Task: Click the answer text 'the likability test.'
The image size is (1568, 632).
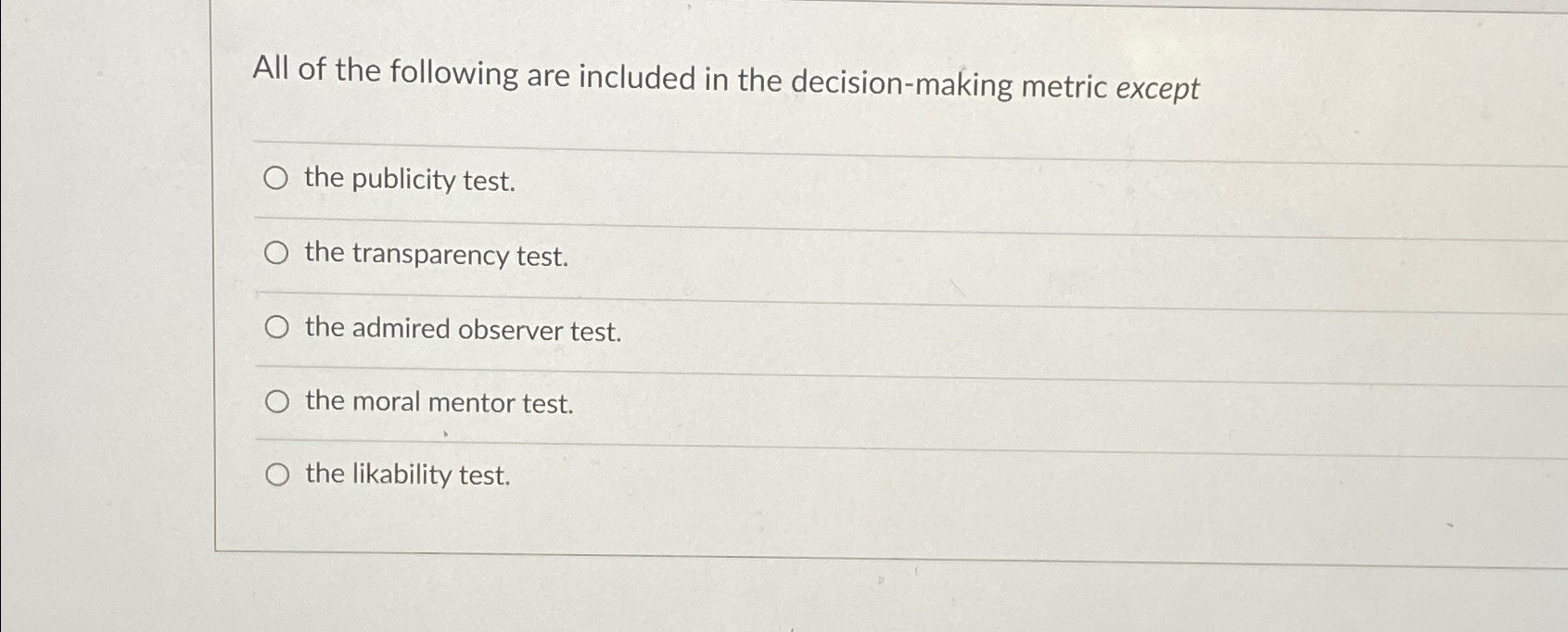Action: (408, 475)
